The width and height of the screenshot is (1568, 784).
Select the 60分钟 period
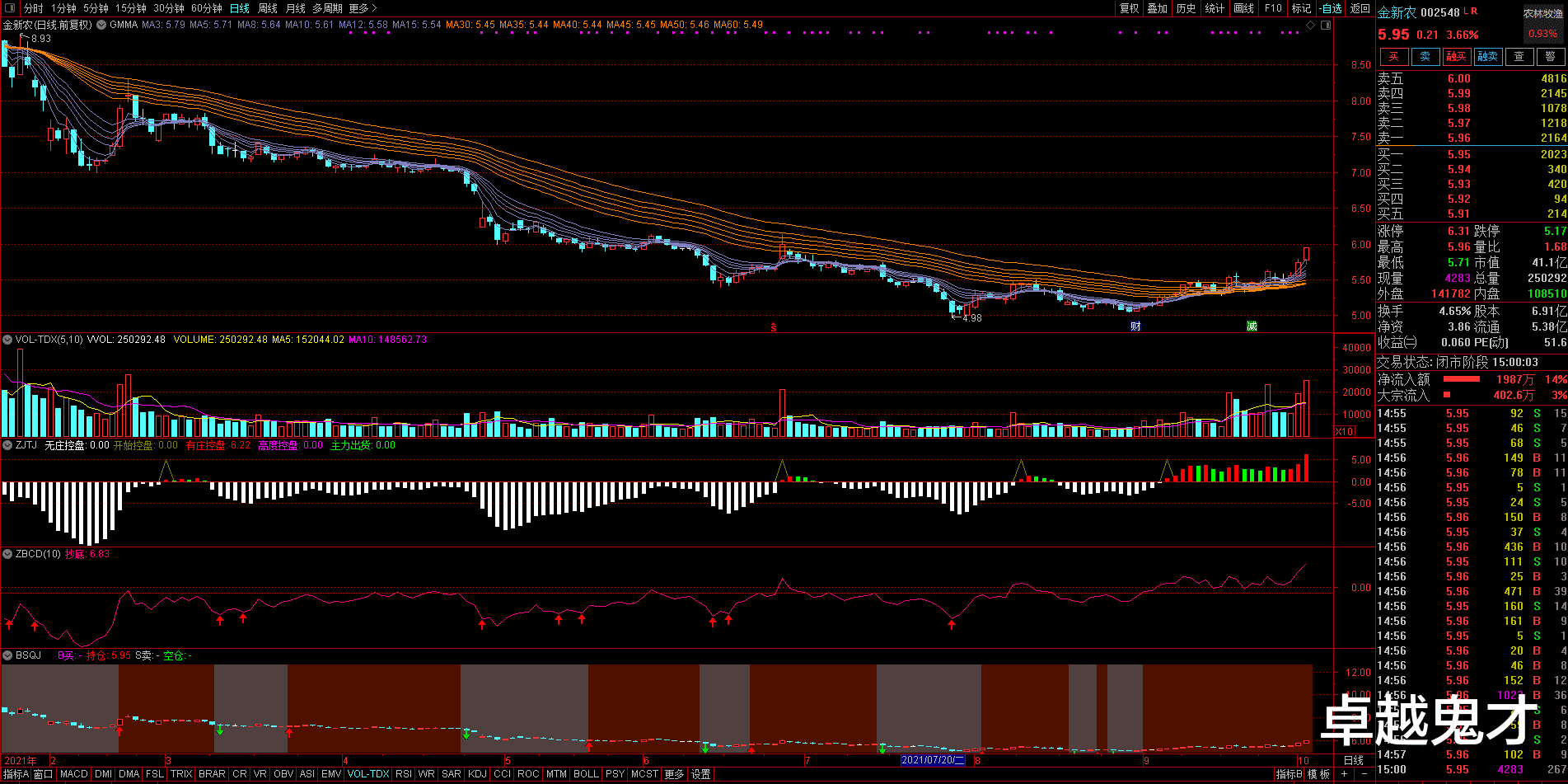click(x=207, y=8)
